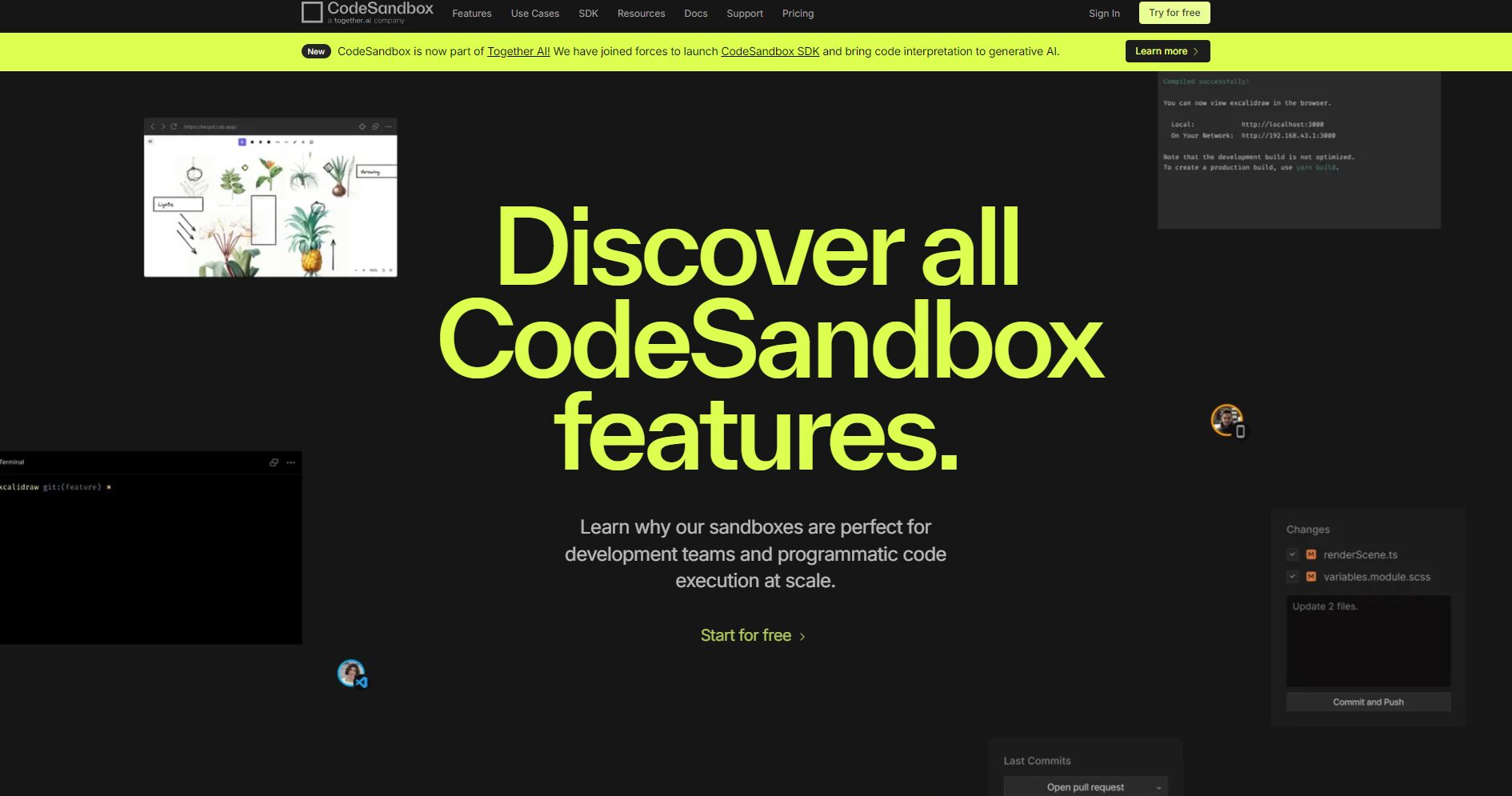
Task: Click the back arrow in preview browser
Action: 153,126
